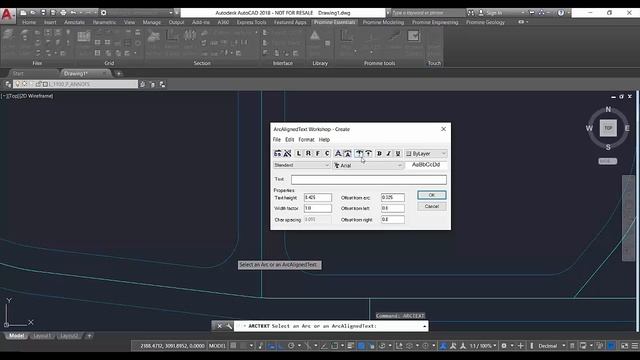Select text on concave side icon
Screen dimensions: 640x360
point(347,153)
